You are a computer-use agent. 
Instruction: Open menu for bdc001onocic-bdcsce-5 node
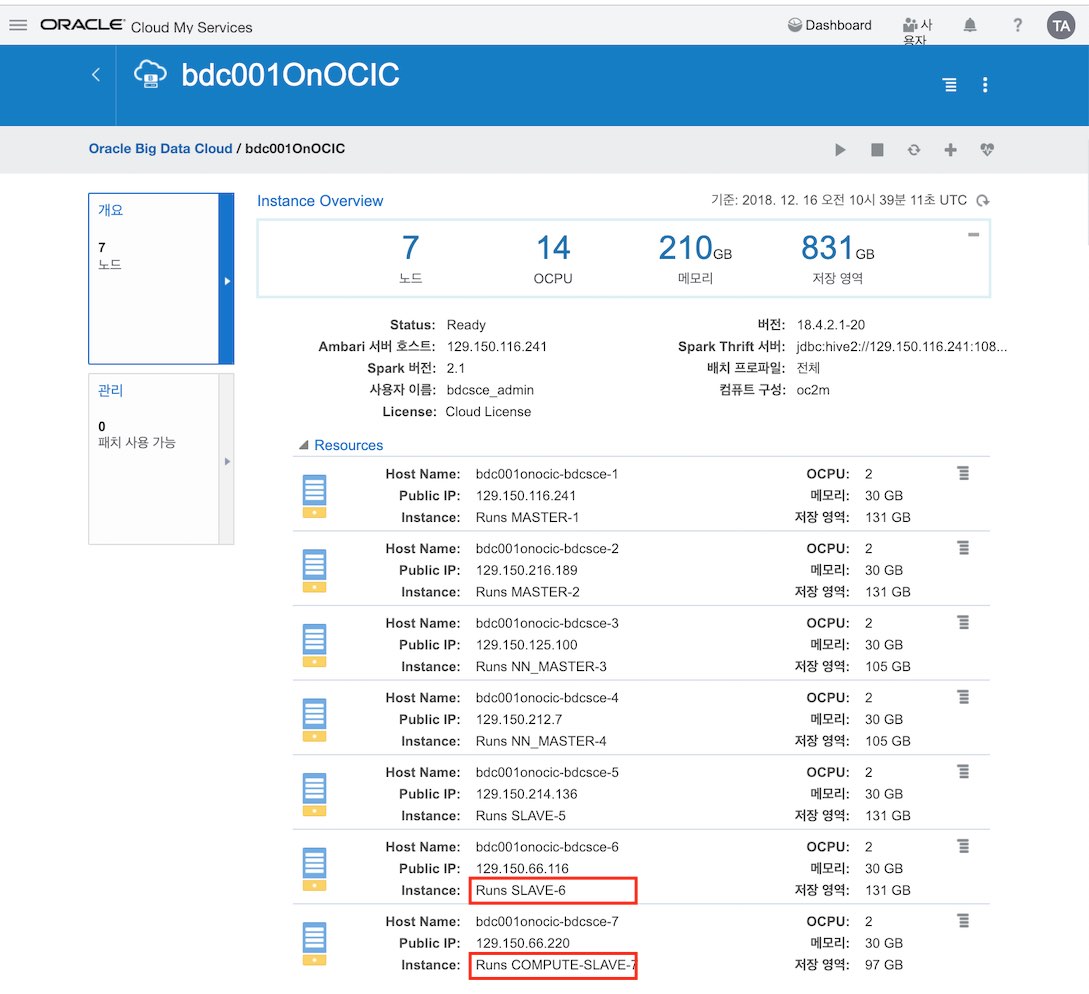(x=963, y=771)
